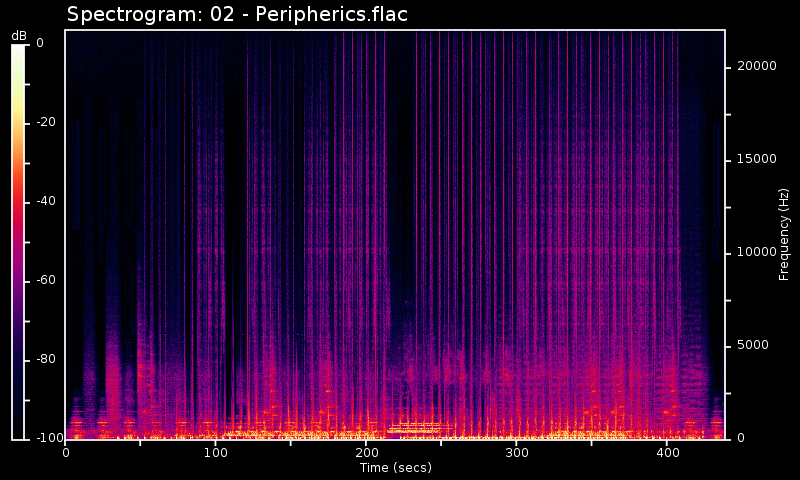Click the '20000' frequency axis label
The width and height of the screenshot is (800, 480).
tap(756, 66)
